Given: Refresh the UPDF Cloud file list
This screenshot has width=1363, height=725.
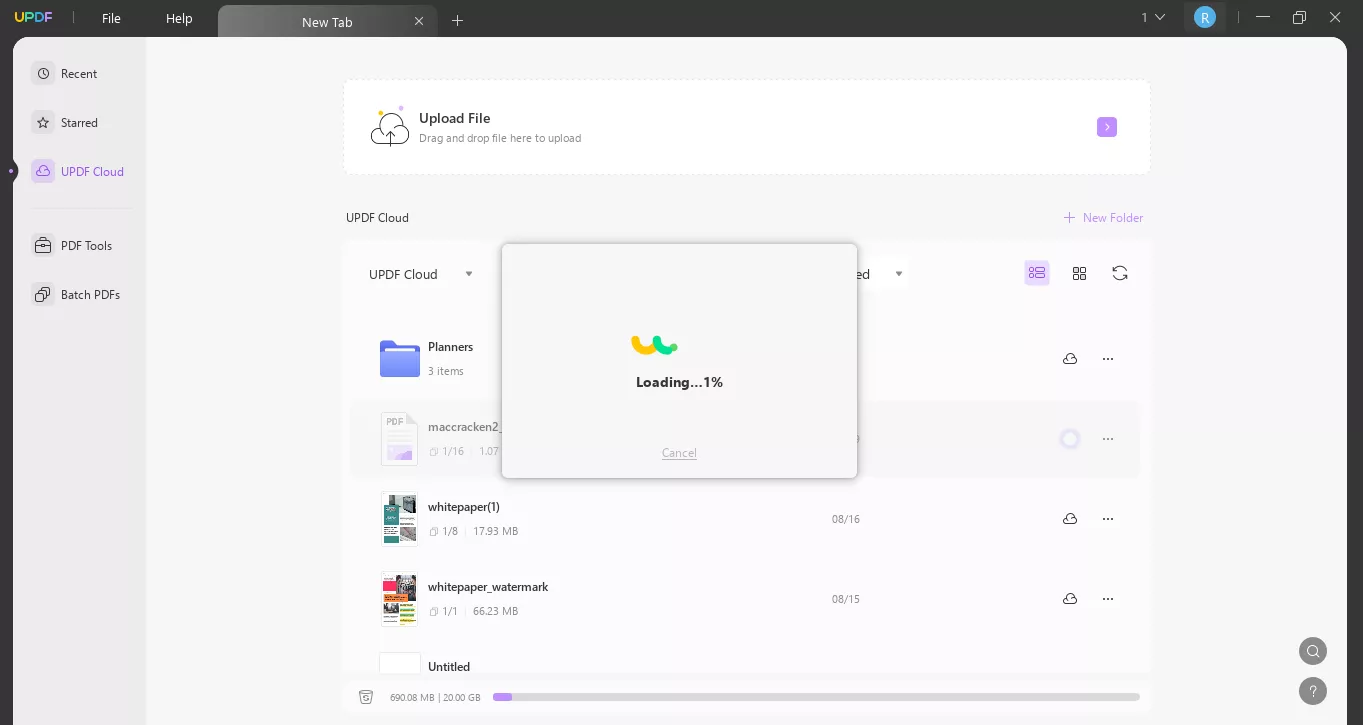Looking at the screenshot, I should (1120, 273).
